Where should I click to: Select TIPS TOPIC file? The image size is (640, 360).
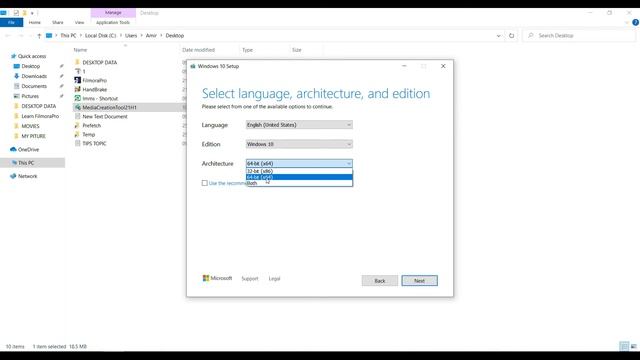[94, 143]
